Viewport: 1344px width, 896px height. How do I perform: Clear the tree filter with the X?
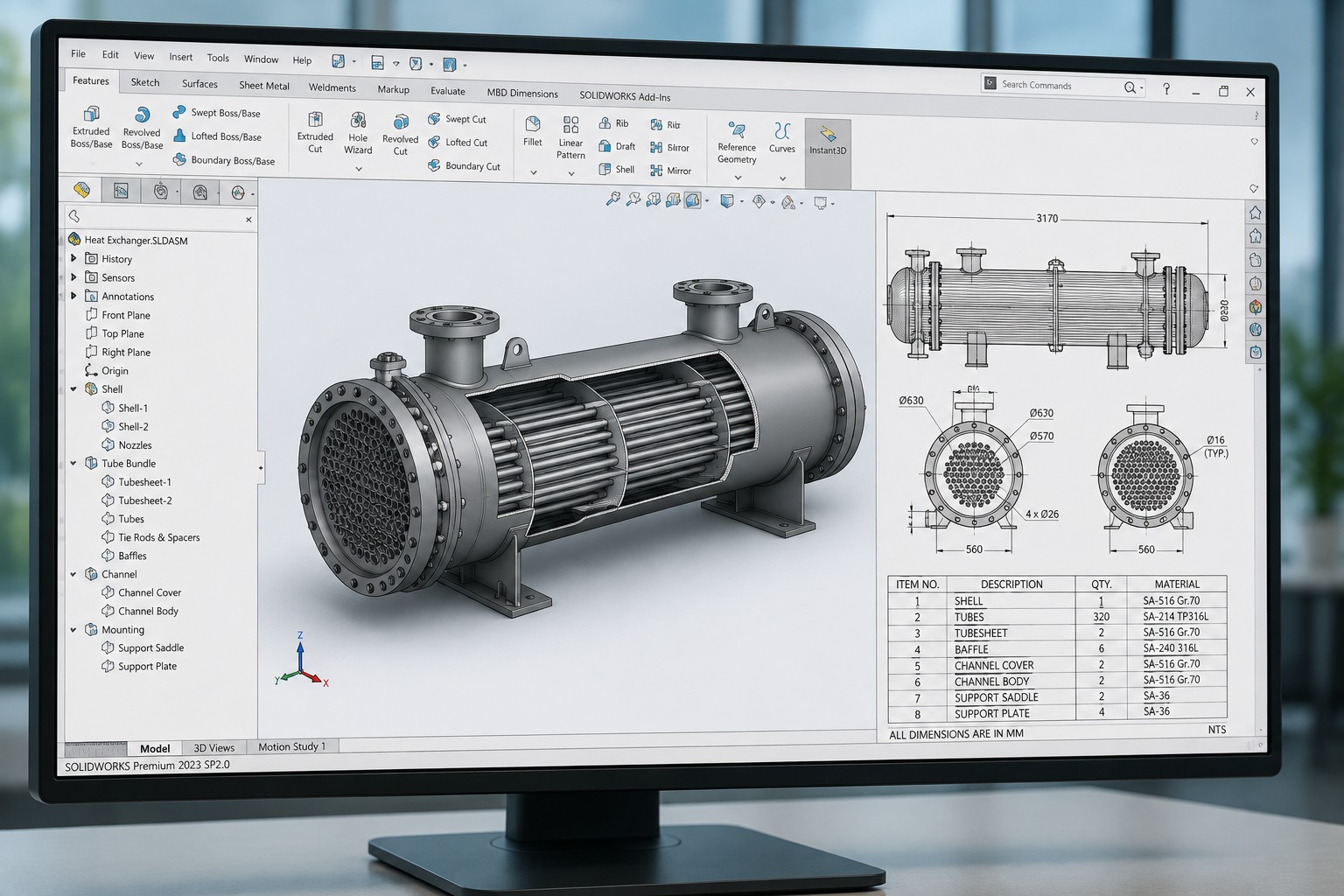pyautogui.click(x=248, y=220)
